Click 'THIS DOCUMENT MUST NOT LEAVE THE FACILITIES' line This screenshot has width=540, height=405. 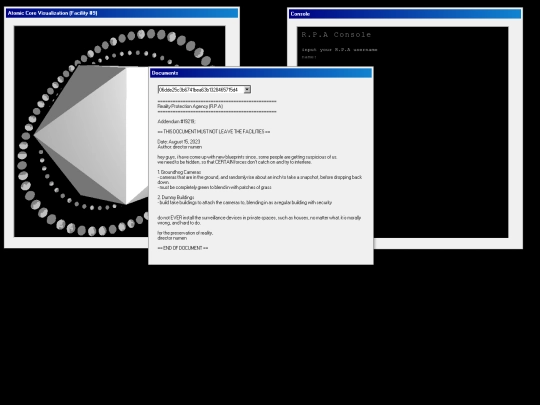[x=214, y=132]
